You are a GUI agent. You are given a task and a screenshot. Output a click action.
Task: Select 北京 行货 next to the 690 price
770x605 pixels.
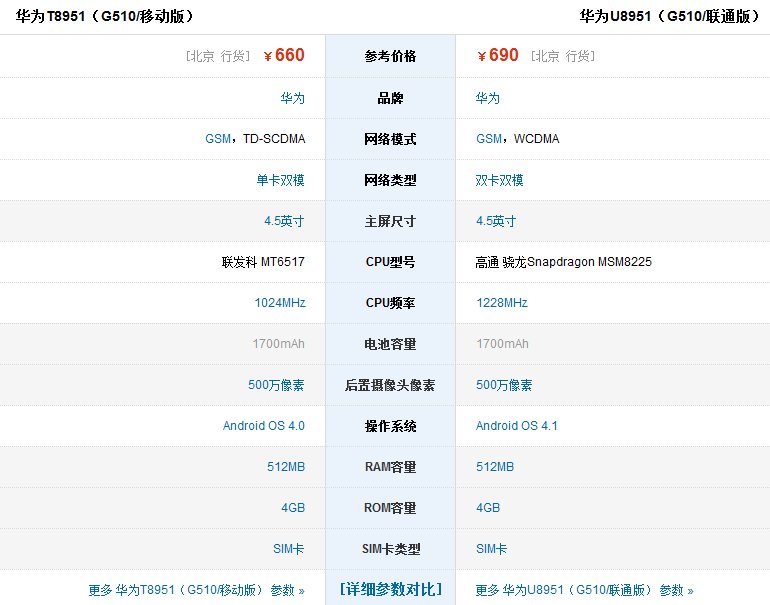563,56
